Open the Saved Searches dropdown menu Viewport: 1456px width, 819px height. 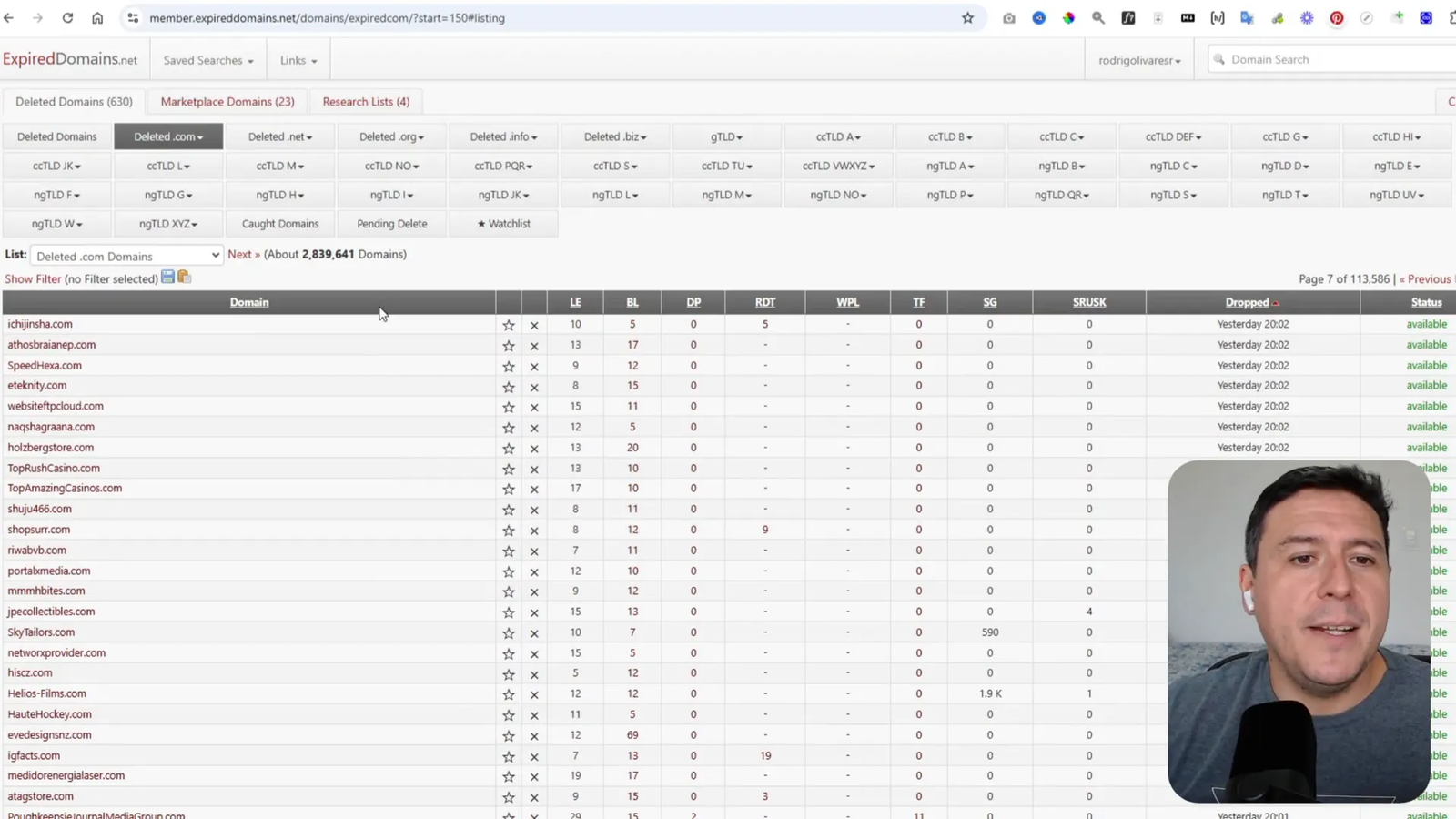(x=208, y=60)
